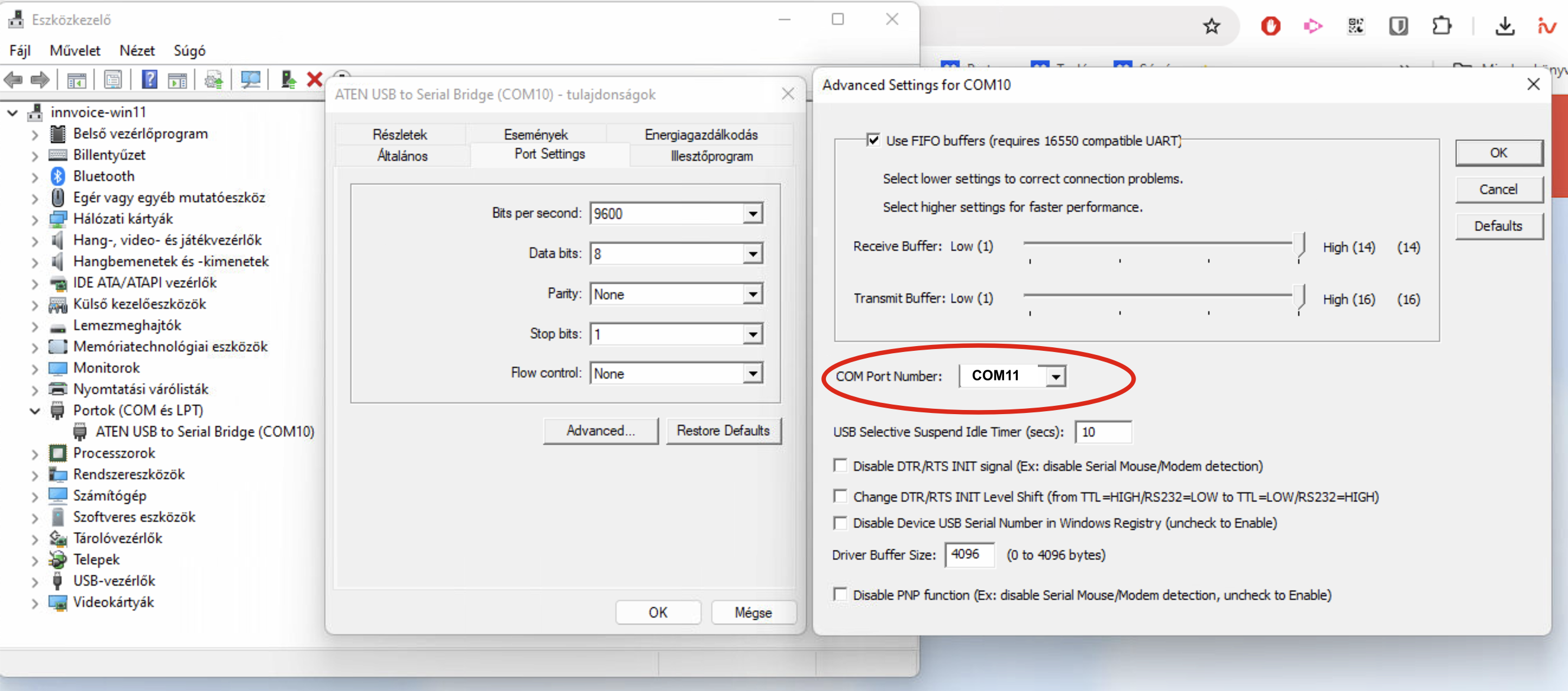
Task: Click the Update driver toolbar icon
Action: 288,80
